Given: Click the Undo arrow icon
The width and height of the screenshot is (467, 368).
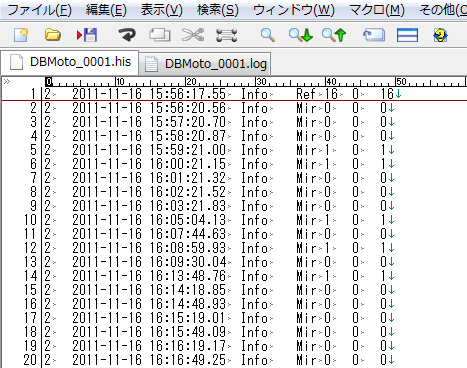Looking at the screenshot, I should [127, 35].
